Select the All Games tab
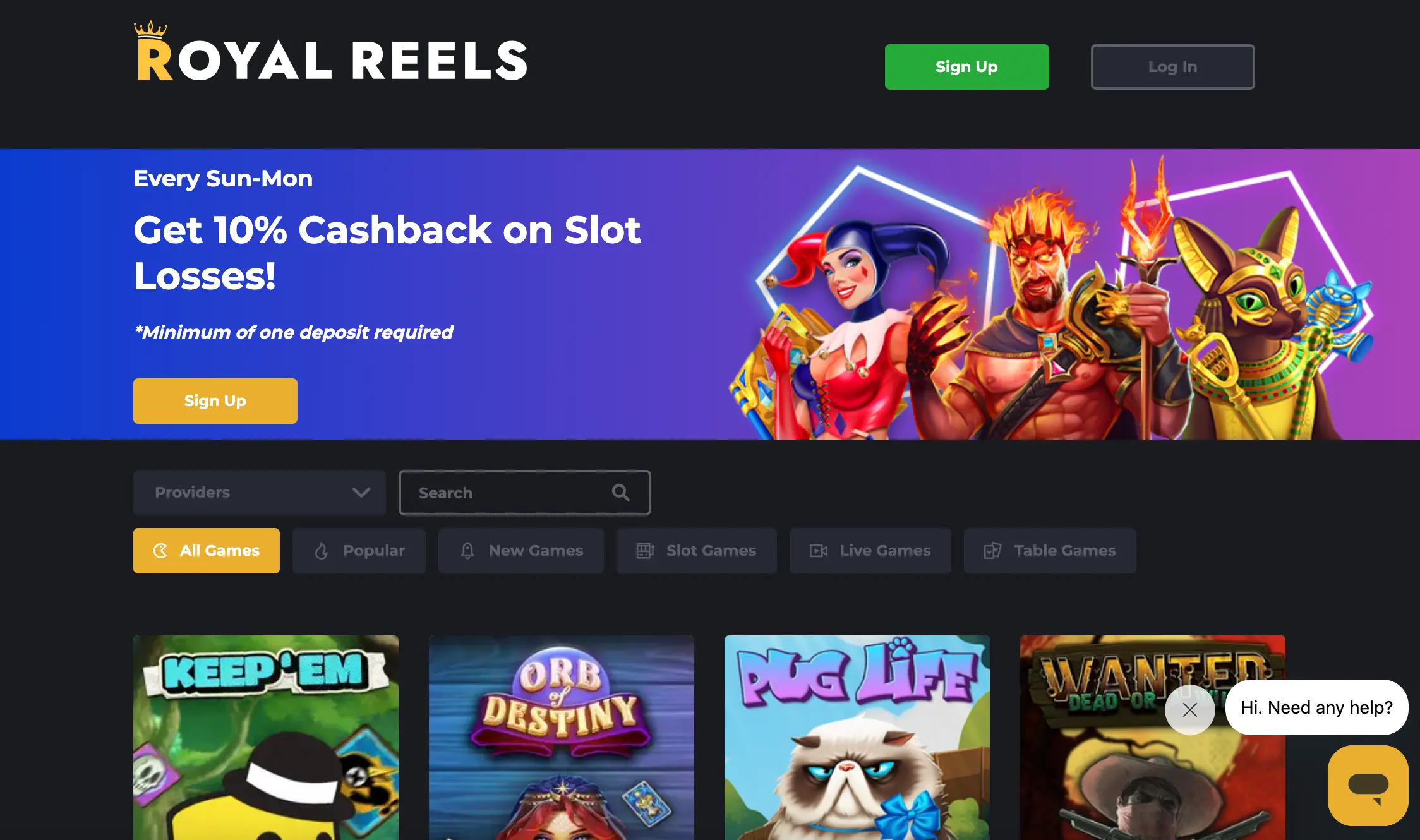Viewport: 1420px width, 840px height. 207,551
